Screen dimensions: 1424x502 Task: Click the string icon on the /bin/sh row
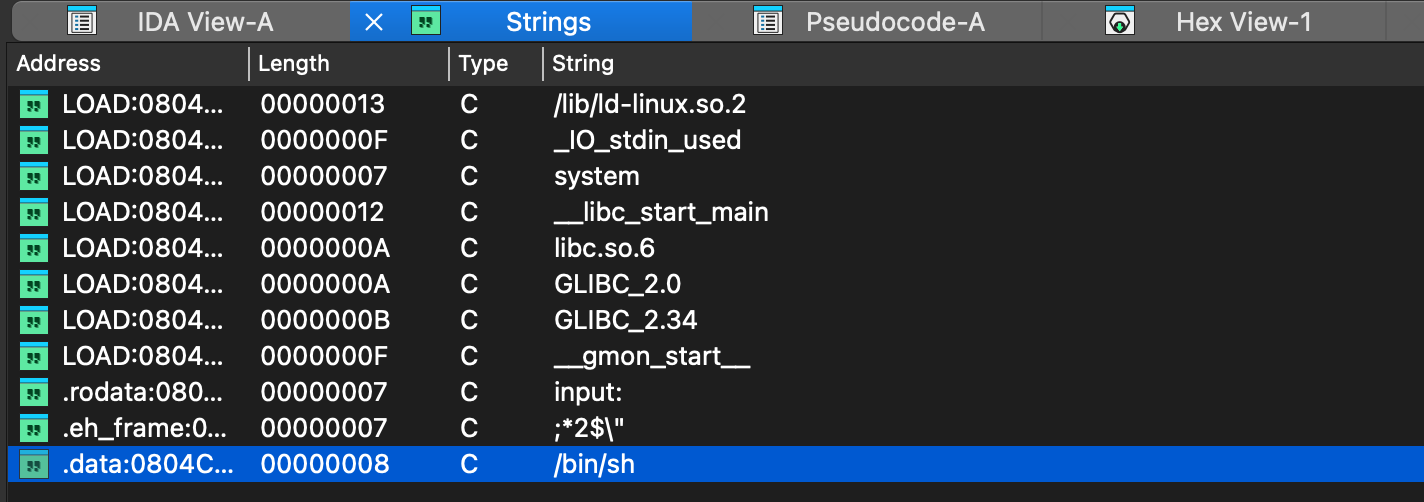click(34, 465)
